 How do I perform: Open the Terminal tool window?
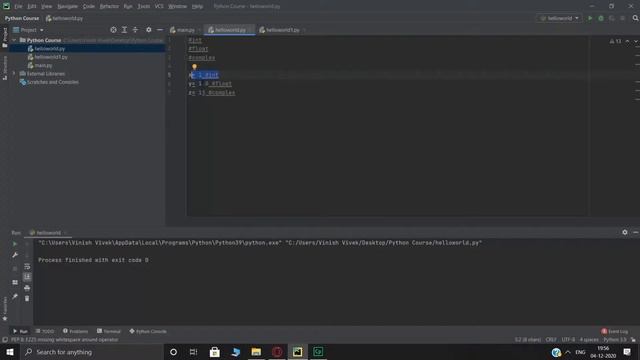(109, 331)
